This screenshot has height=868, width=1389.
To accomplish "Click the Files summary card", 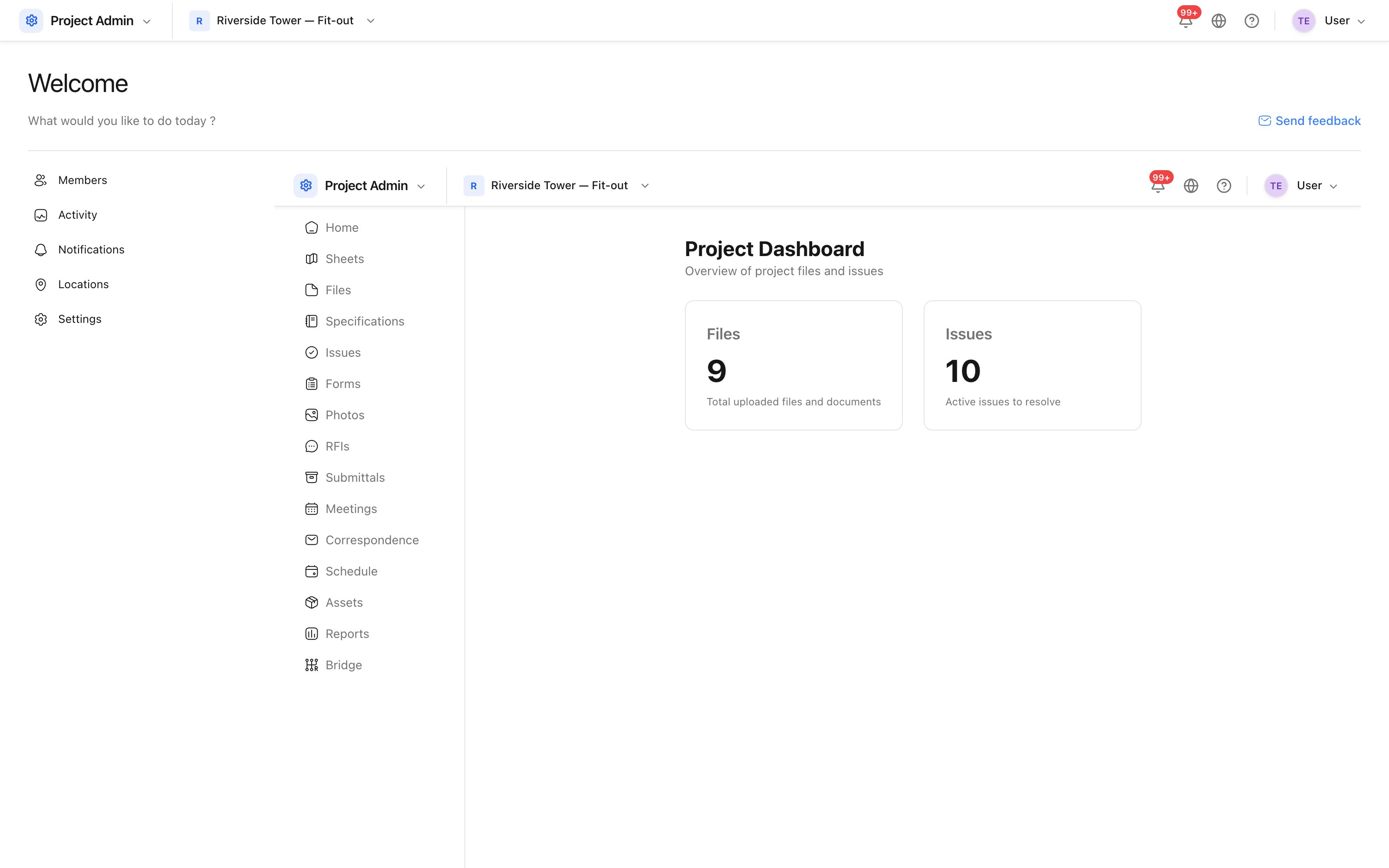I will coord(793,365).
